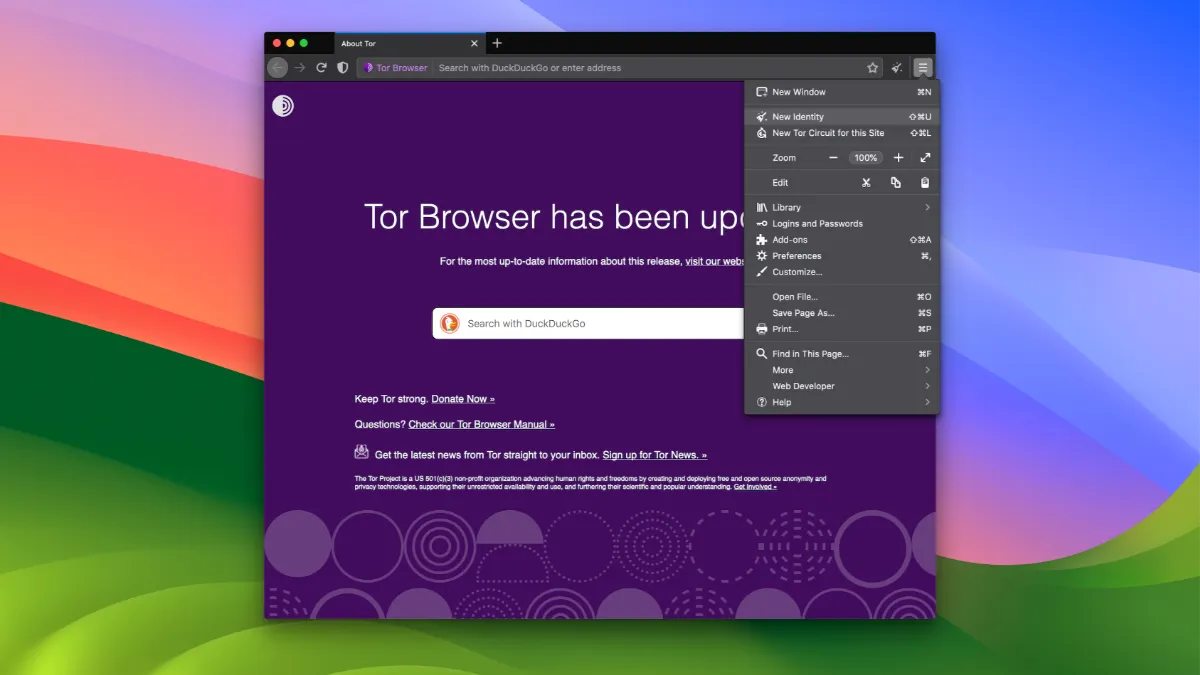Screen dimensions: 1200x675
Task: Zoom in with the plus button
Action: [x=898, y=158]
